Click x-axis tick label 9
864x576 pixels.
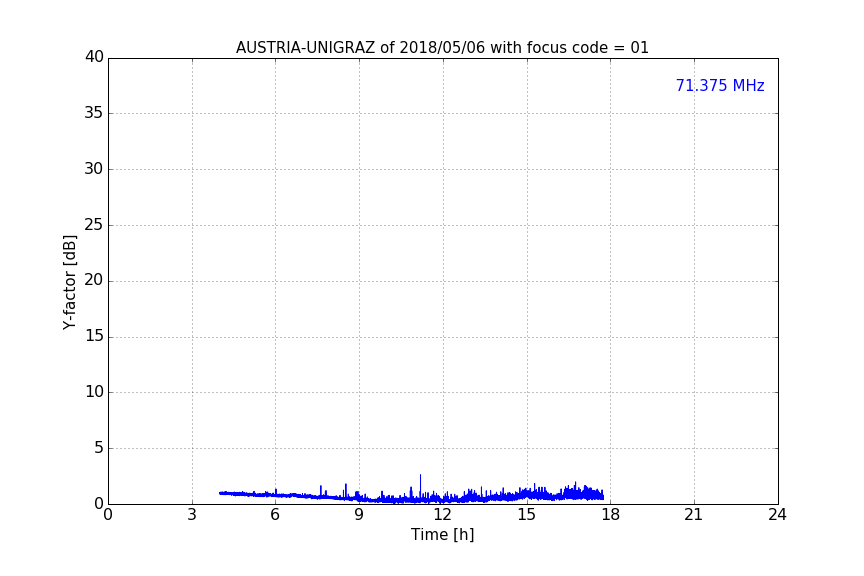(x=359, y=515)
